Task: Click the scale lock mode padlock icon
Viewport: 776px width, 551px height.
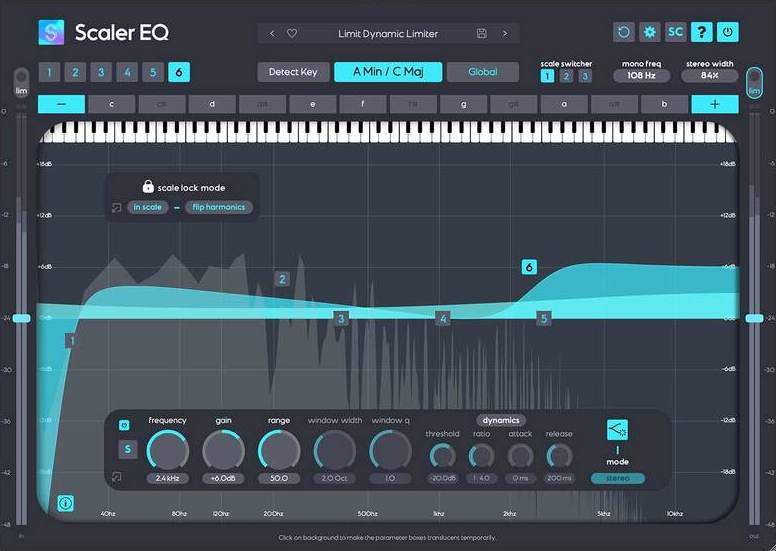Action: coord(148,187)
